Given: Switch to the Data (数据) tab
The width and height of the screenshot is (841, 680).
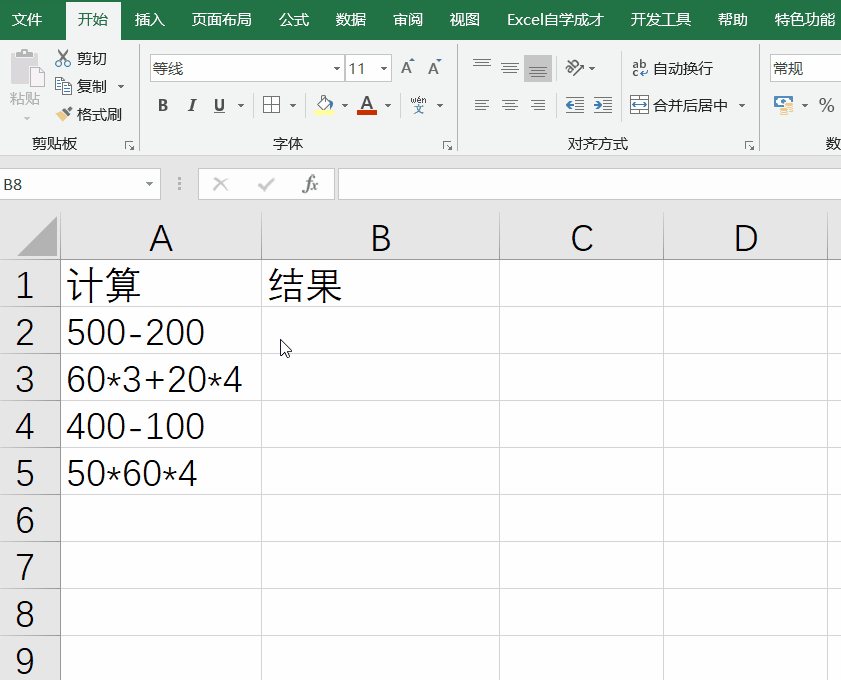Looking at the screenshot, I should [351, 20].
